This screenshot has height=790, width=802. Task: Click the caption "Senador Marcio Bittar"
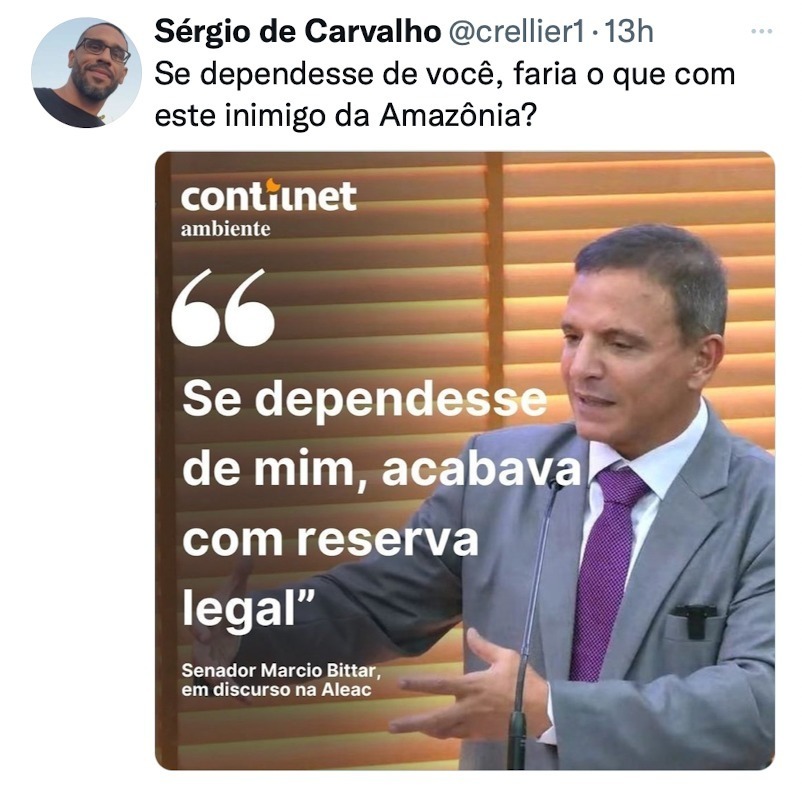click(281, 670)
